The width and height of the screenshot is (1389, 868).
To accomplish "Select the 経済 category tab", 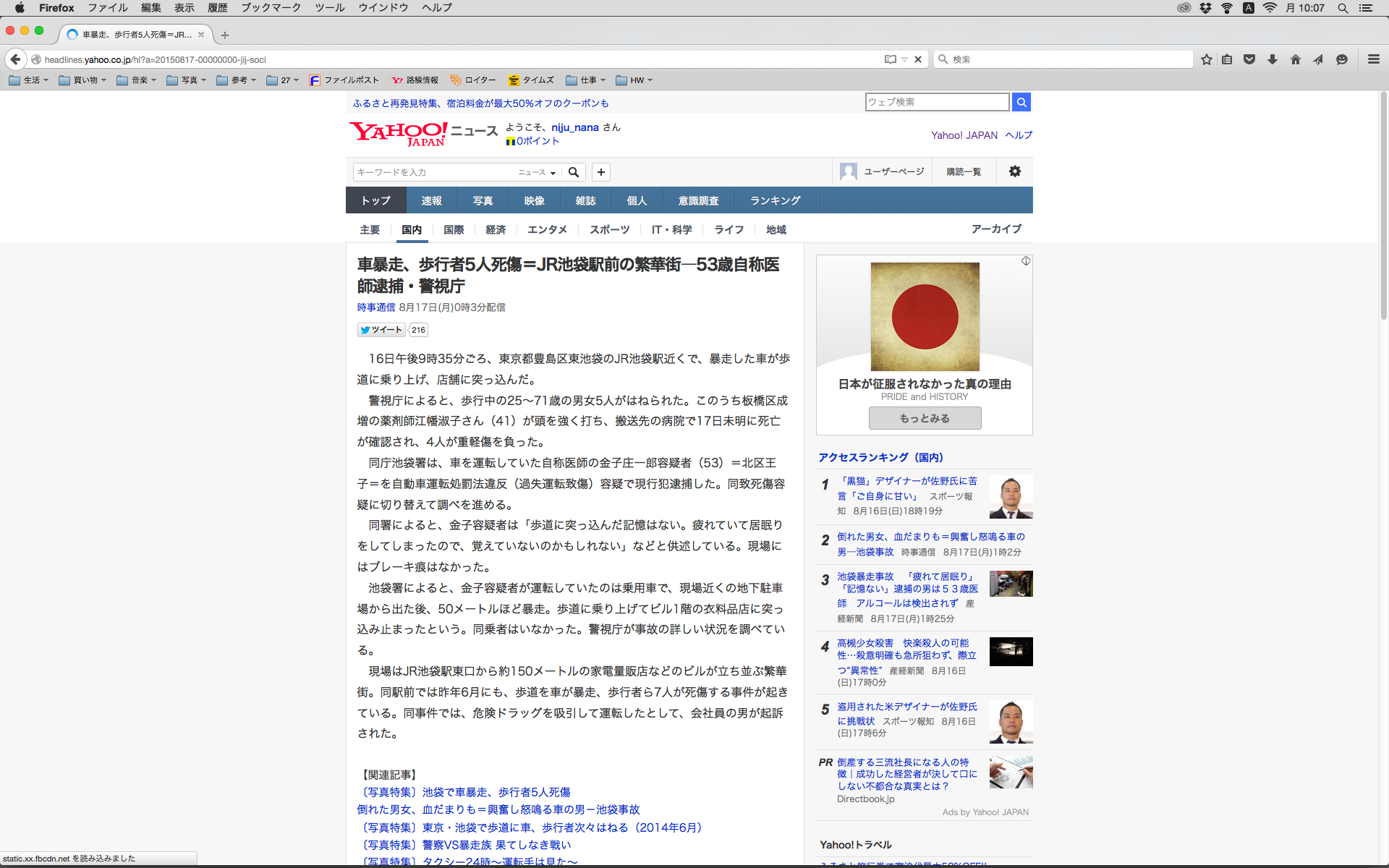I will [x=496, y=229].
